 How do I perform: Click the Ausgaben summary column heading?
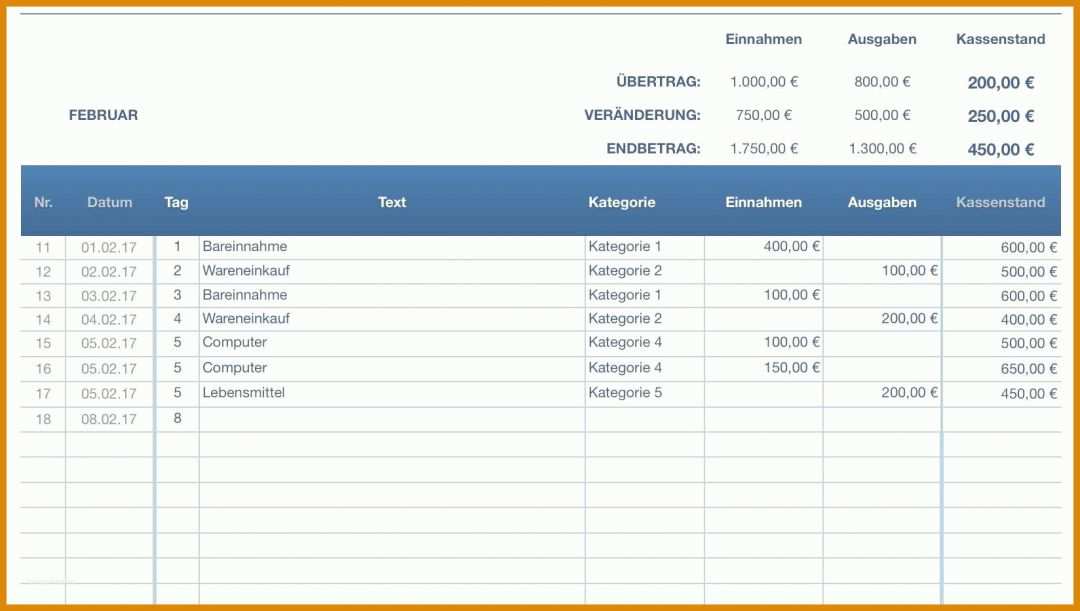click(882, 39)
